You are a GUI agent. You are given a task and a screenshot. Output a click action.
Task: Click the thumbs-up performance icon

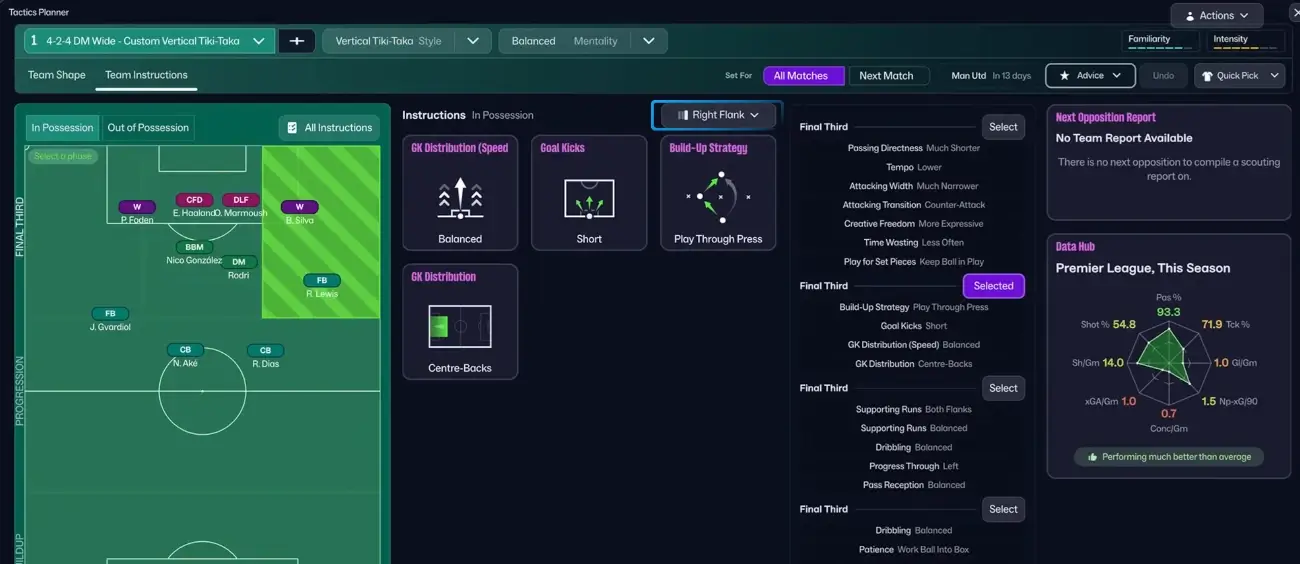pos(1093,457)
